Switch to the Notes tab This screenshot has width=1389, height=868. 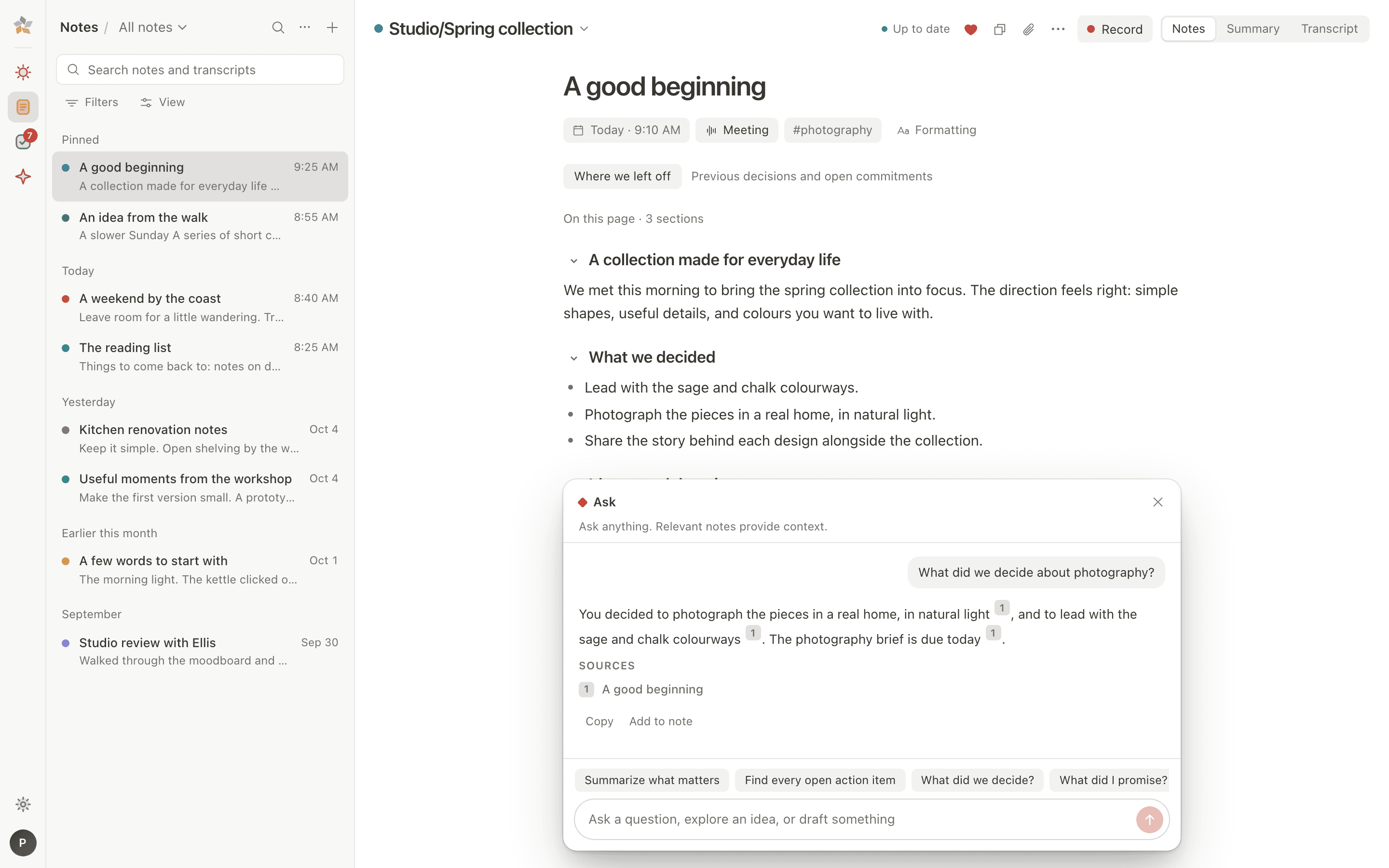coord(1188,29)
